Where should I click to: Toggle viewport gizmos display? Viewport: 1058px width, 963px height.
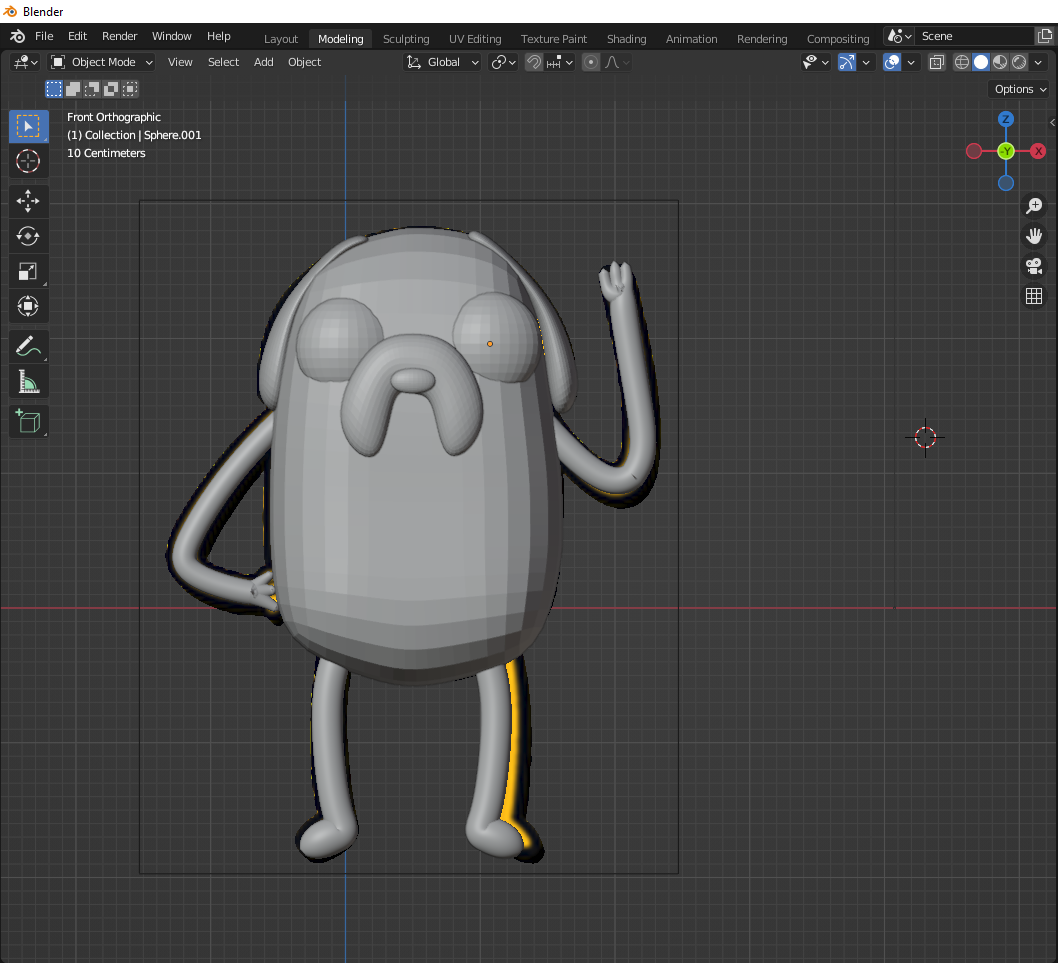click(x=847, y=62)
